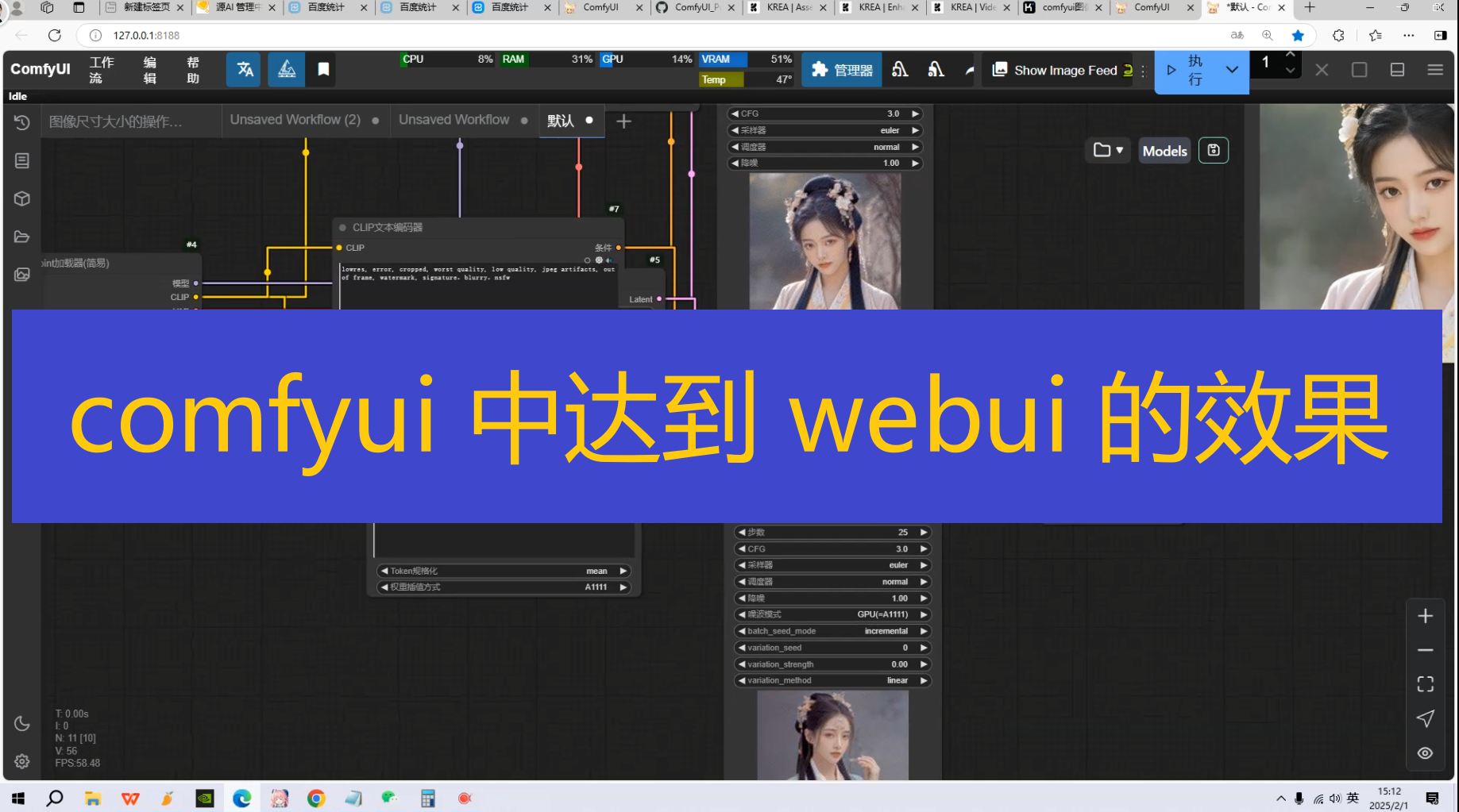Increase upper CFG value with right arrow
The image size is (1459, 812).
click(915, 114)
